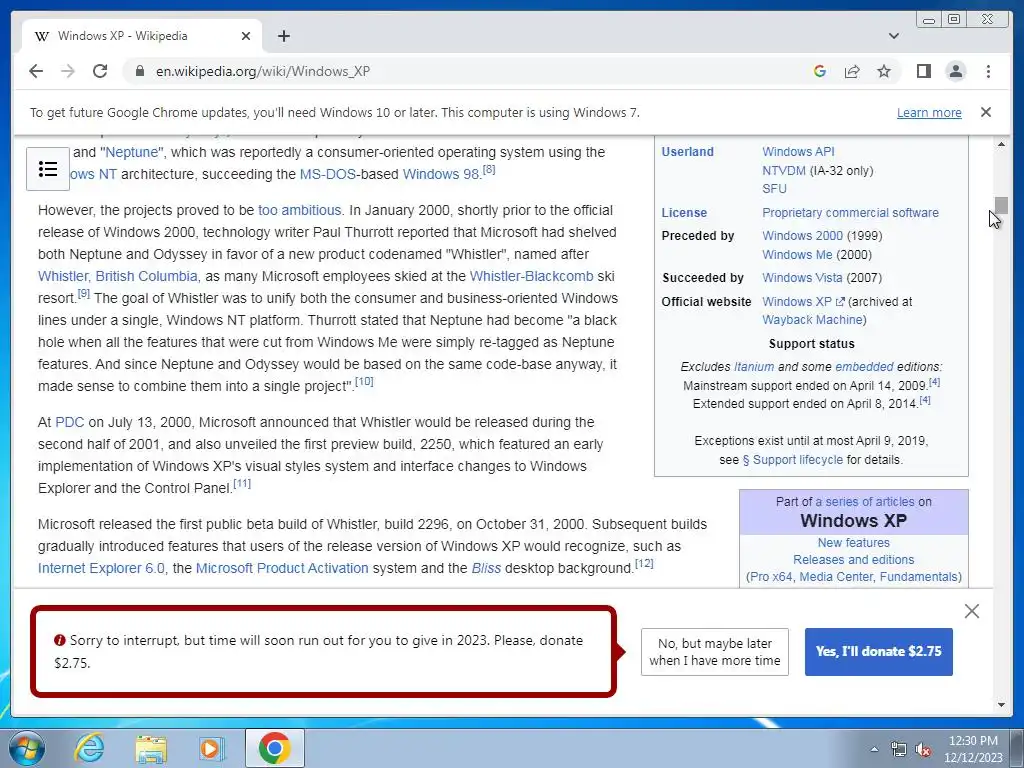The height and width of the screenshot is (768, 1024).
Task: Click the lock icon in the address bar
Action: (x=139, y=71)
